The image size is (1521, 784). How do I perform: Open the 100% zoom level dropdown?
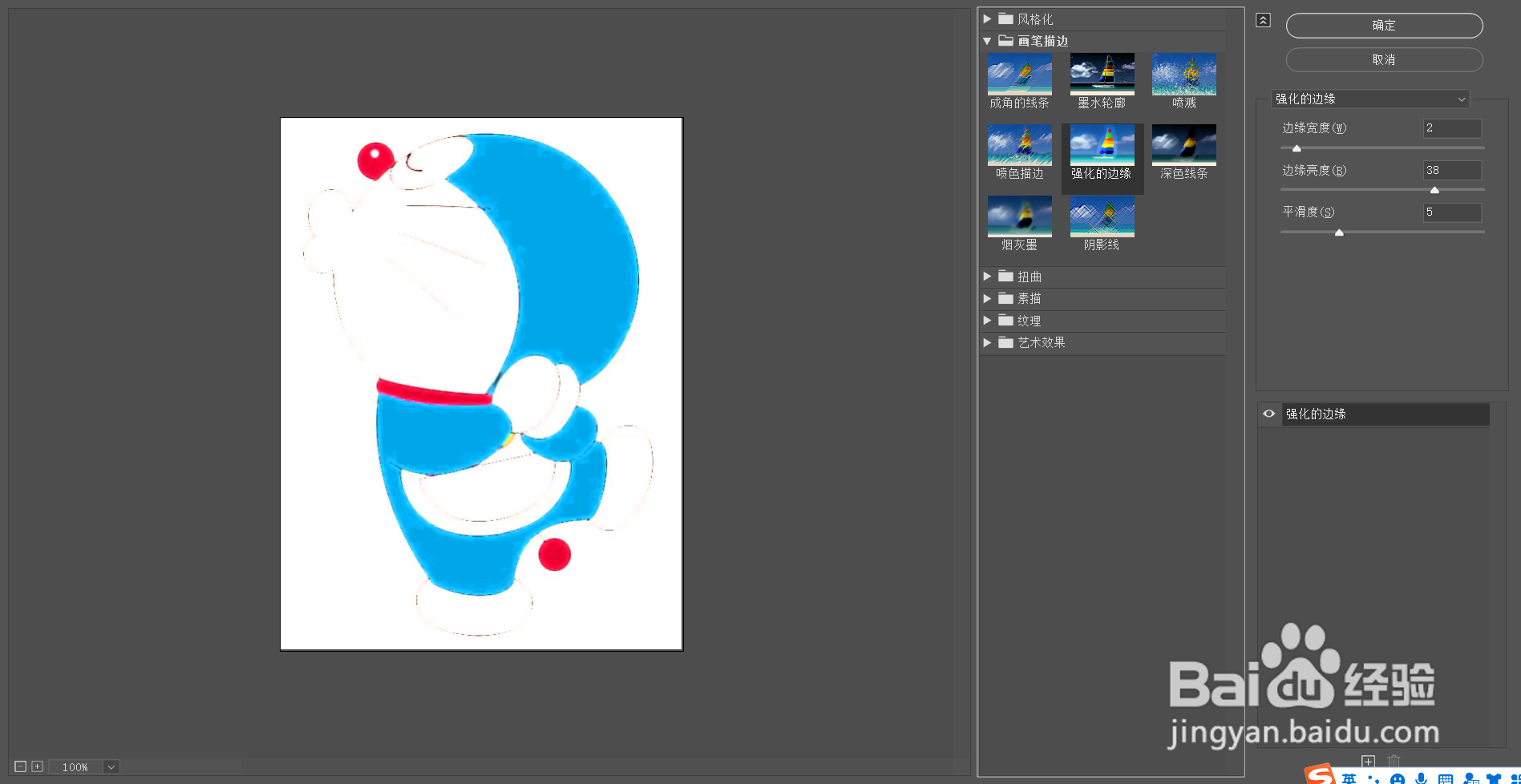click(x=111, y=767)
